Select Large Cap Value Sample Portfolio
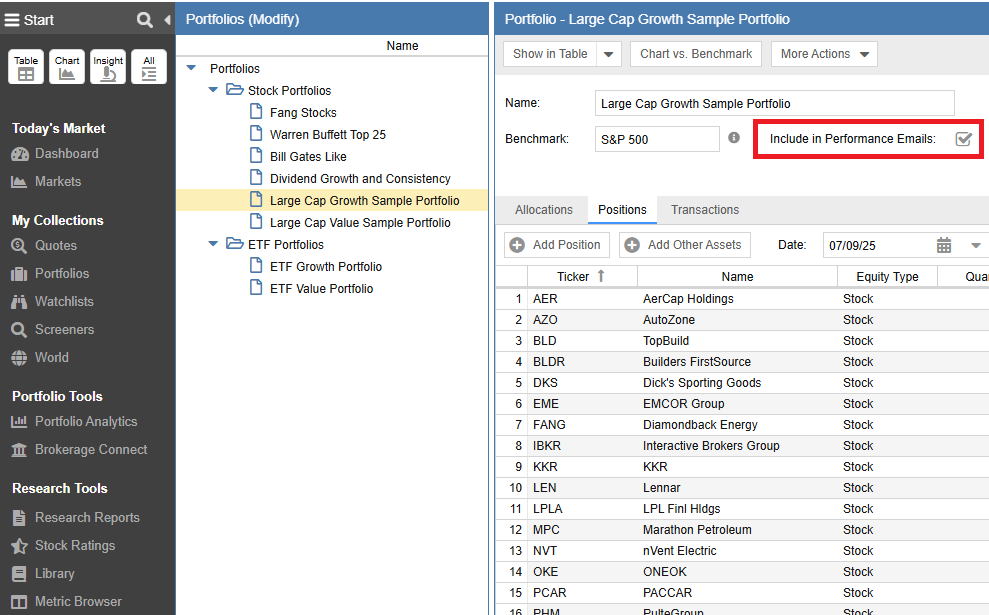Screen dimensions: 989x615 tap(360, 223)
